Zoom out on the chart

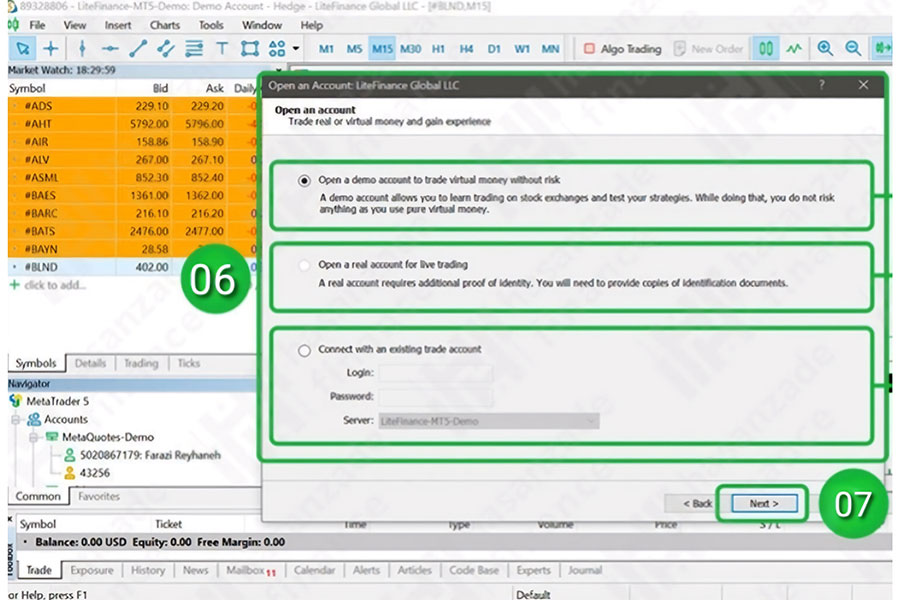[854, 49]
